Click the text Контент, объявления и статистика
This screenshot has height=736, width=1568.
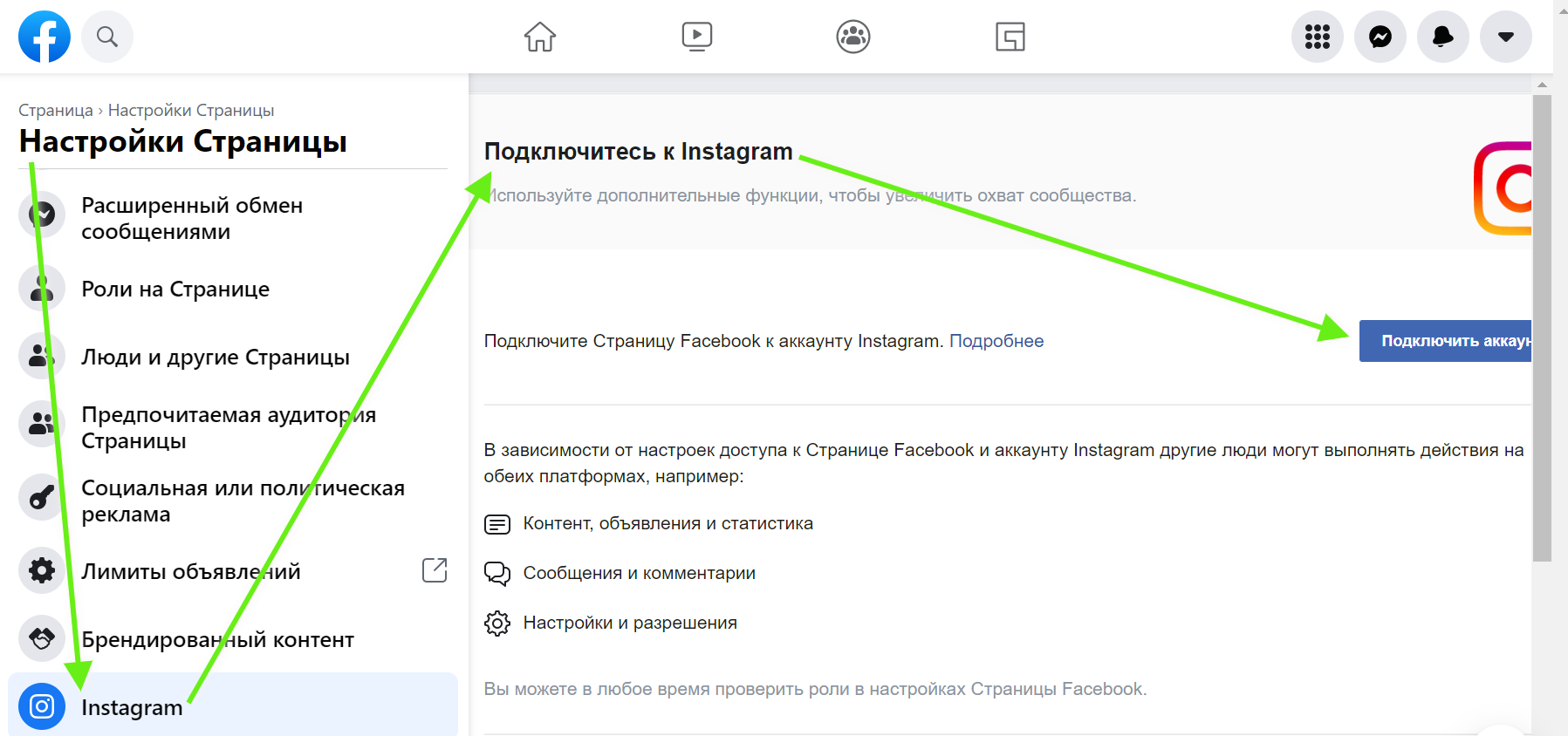[x=668, y=523]
